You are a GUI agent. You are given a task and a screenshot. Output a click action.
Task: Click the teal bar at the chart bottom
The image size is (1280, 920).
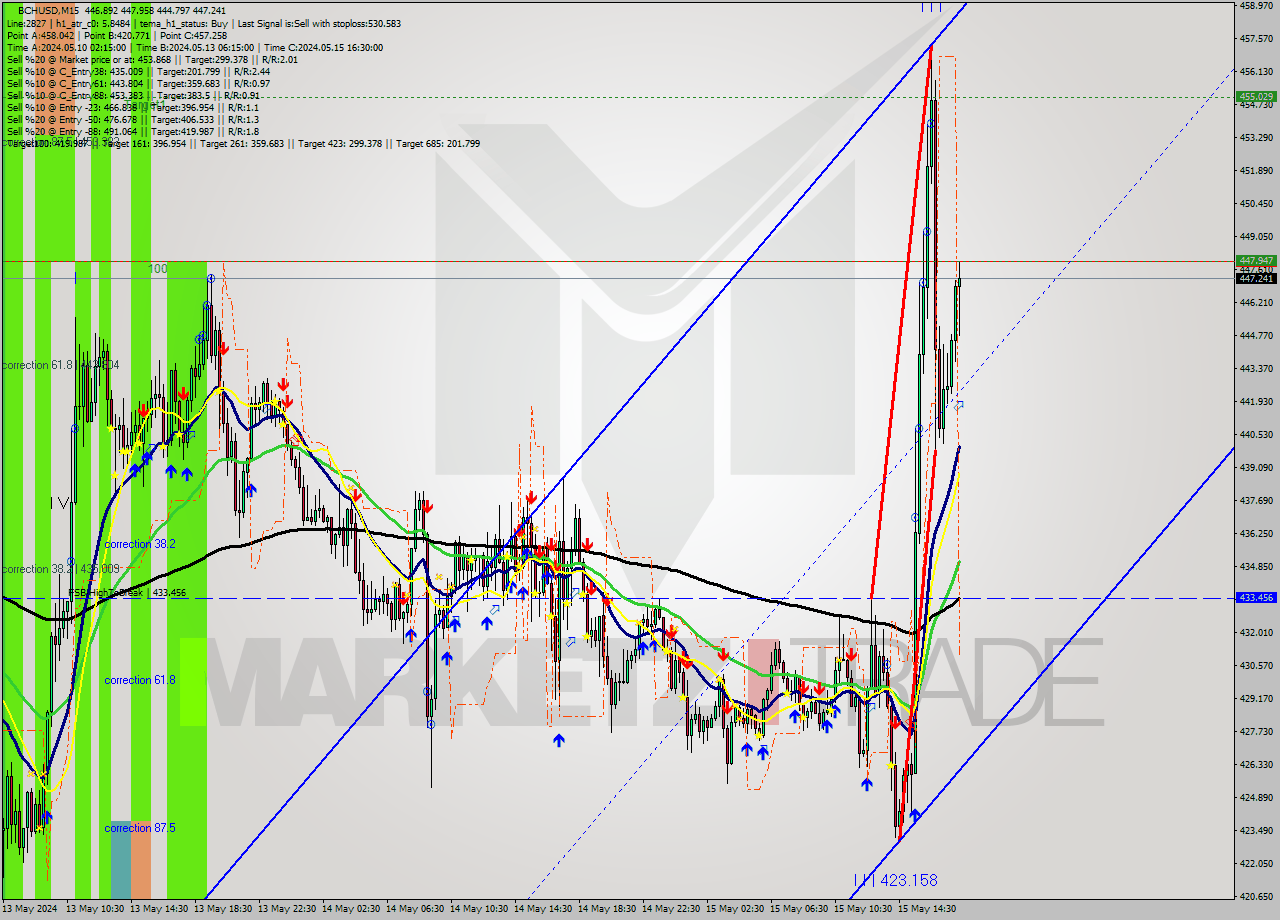(x=120, y=860)
